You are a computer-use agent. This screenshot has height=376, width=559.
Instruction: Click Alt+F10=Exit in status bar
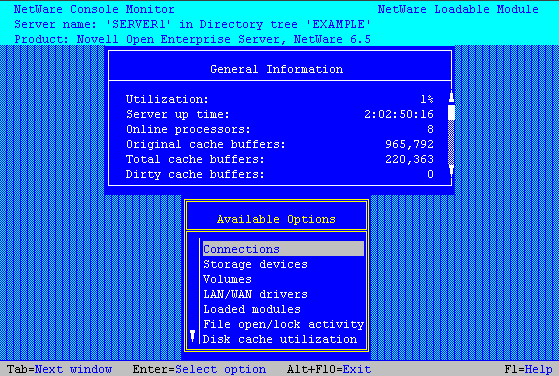[329, 369]
